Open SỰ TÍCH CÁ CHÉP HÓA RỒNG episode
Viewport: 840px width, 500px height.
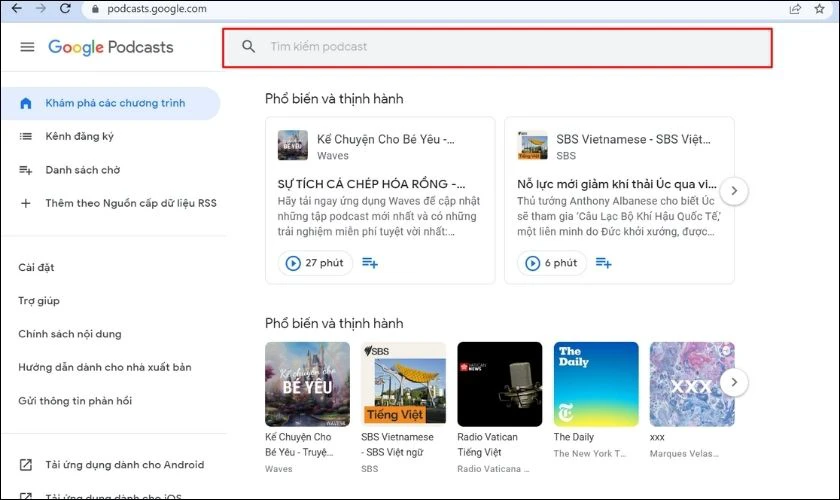coord(371,184)
